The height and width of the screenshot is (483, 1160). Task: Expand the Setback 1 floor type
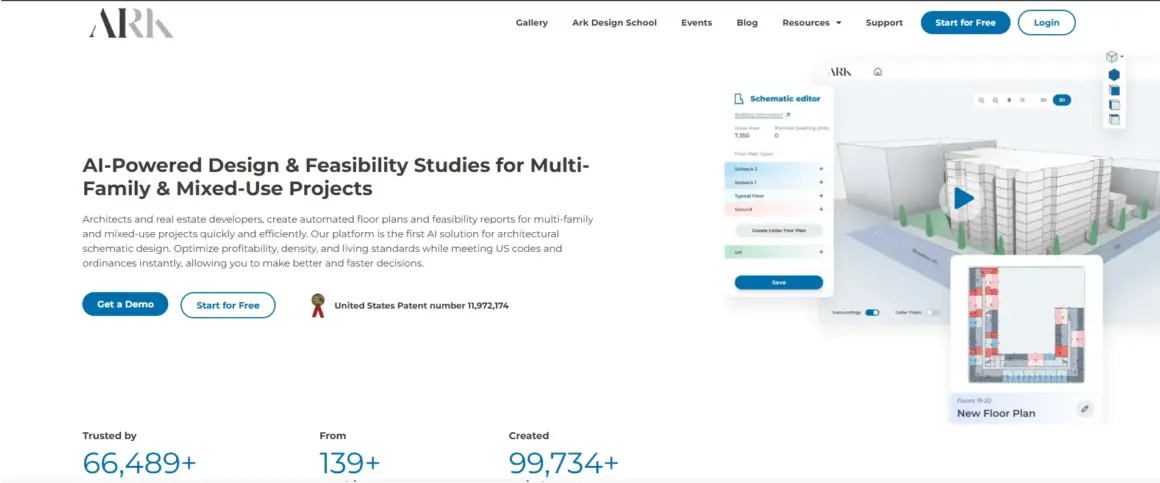(x=821, y=183)
